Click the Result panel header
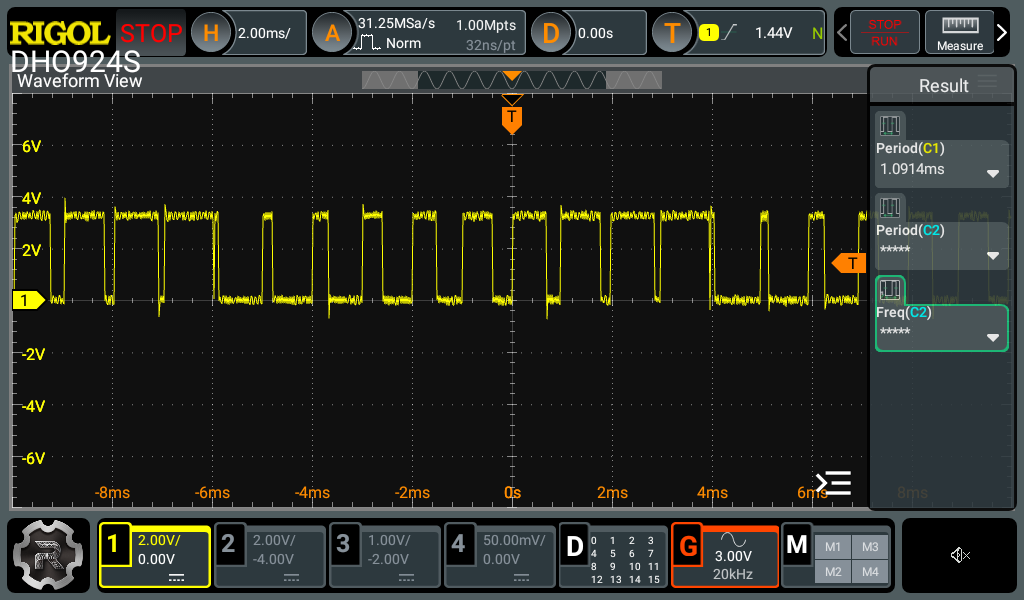Viewport: 1024px width, 600px height. (x=942, y=85)
